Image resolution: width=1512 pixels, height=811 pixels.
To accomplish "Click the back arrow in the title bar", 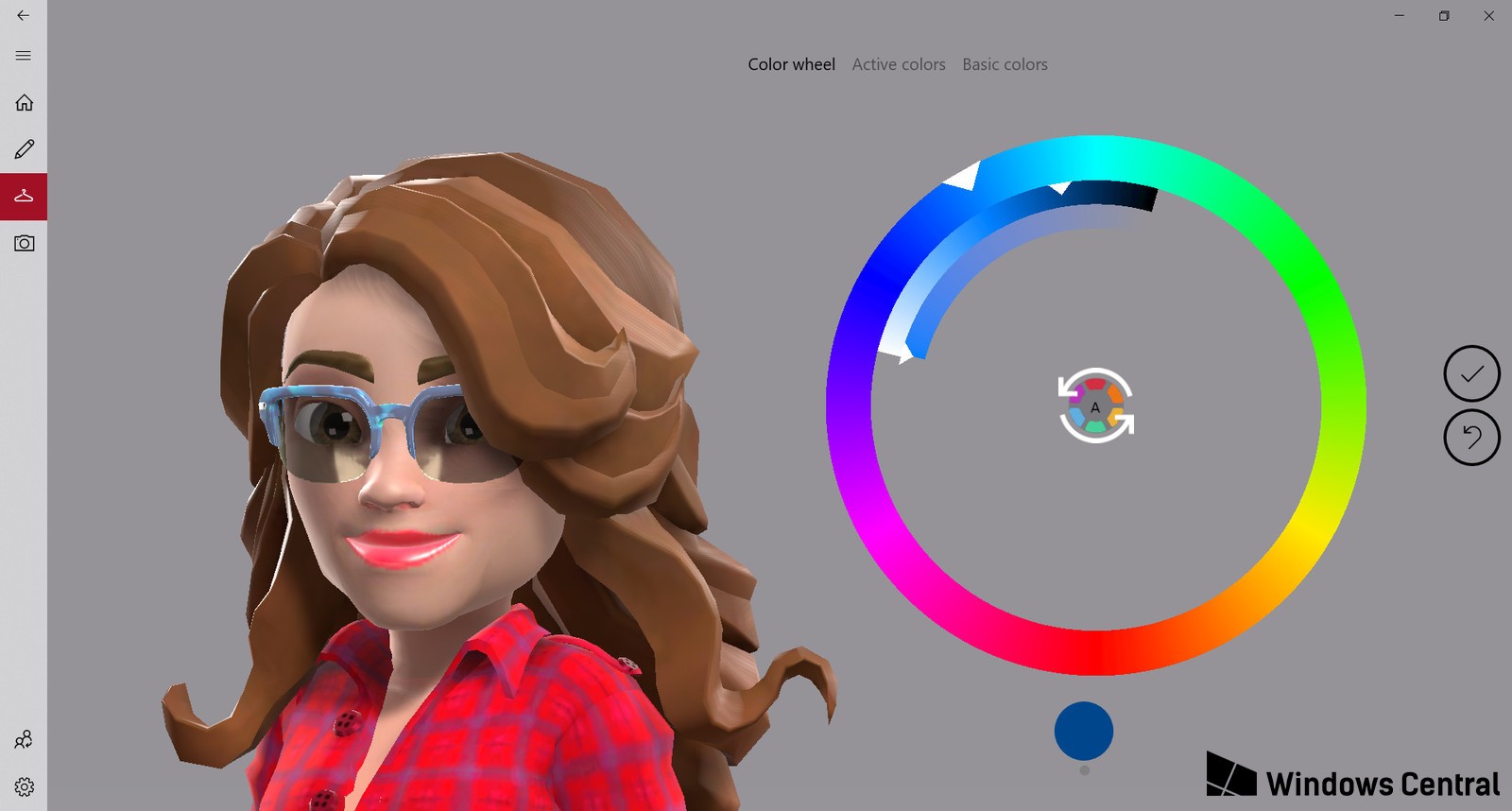I will (x=24, y=15).
